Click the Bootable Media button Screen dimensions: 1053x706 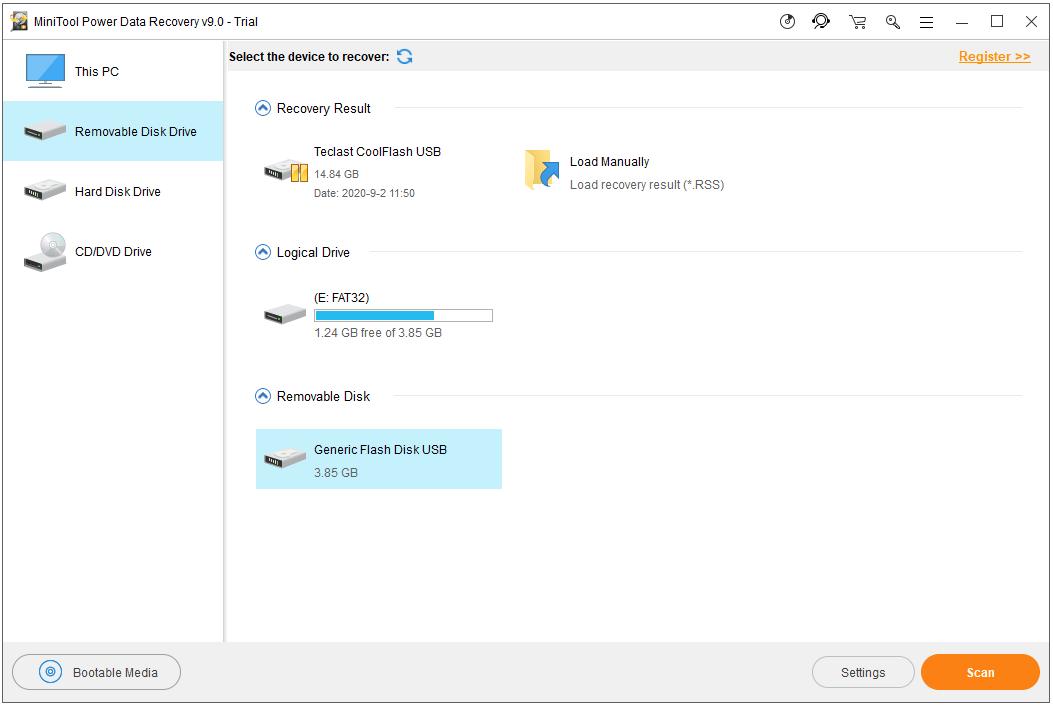(x=96, y=672)
